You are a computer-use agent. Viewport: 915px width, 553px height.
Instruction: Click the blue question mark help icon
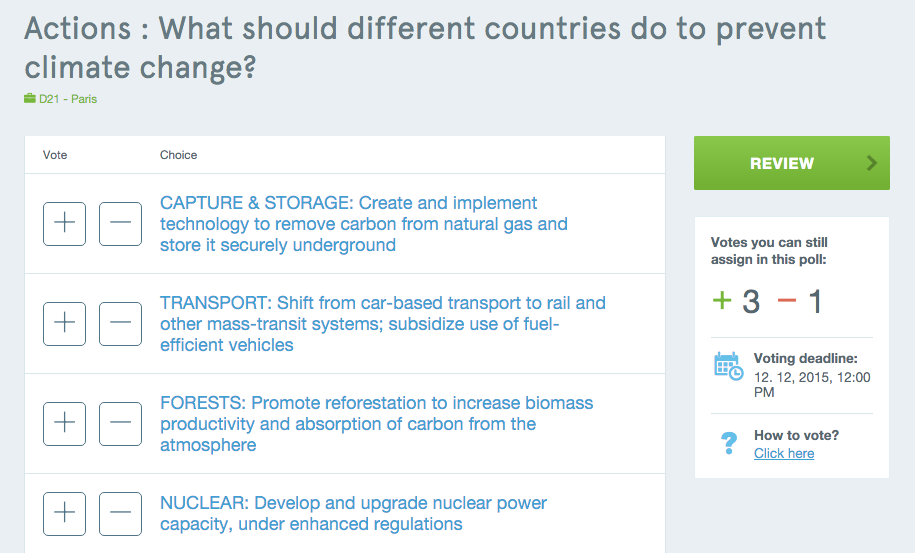coord(729,443)
